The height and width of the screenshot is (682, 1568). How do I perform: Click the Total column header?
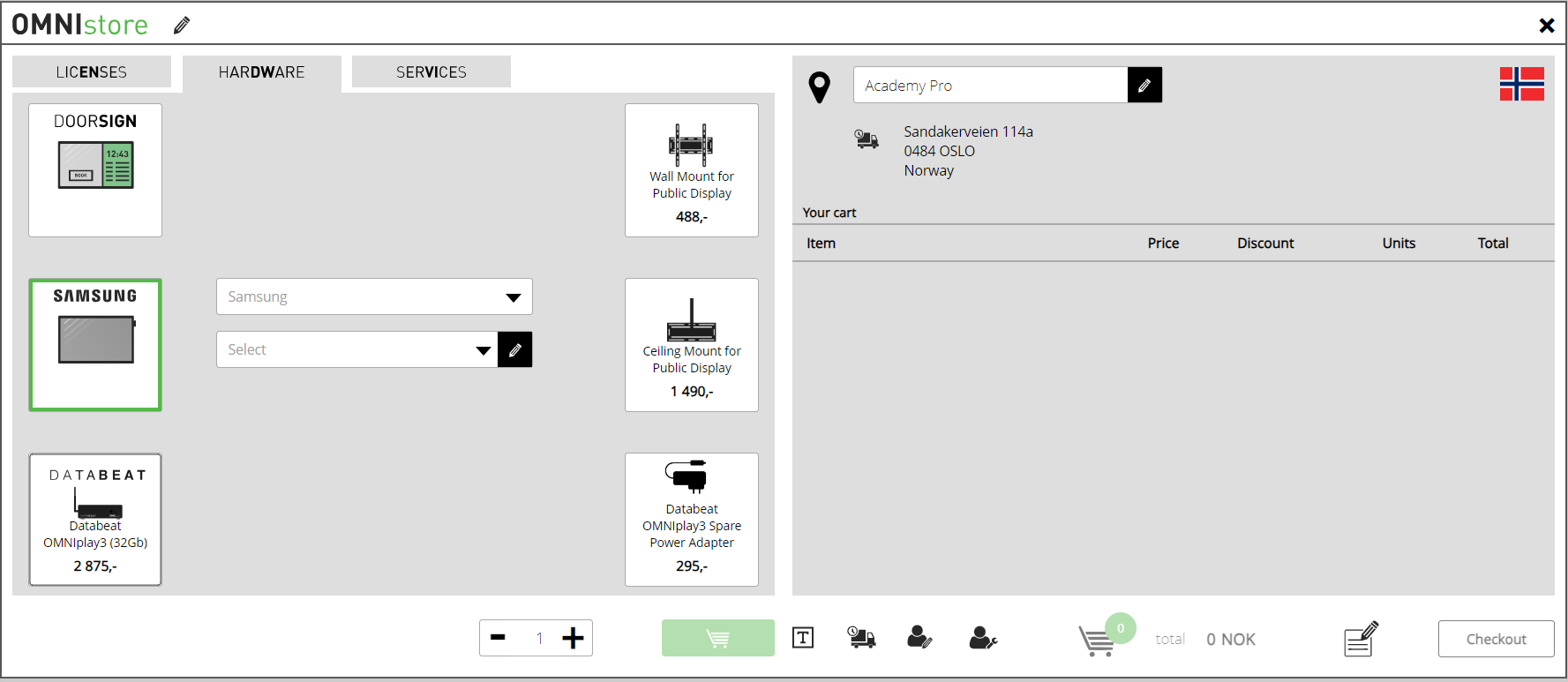point(1493,244)
